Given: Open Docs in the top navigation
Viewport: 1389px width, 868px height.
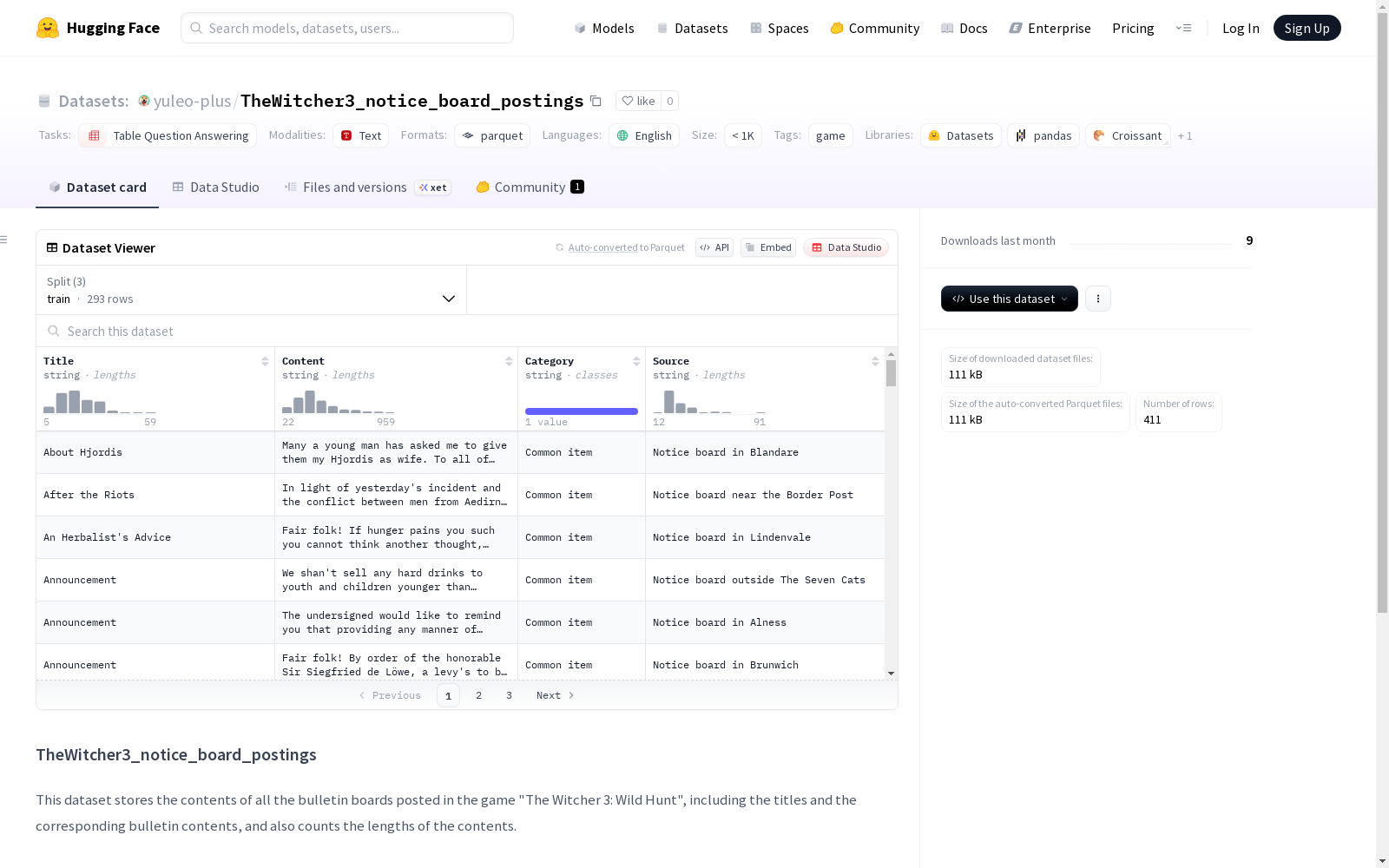Looking at the screenshot, I should pos(964,28).
